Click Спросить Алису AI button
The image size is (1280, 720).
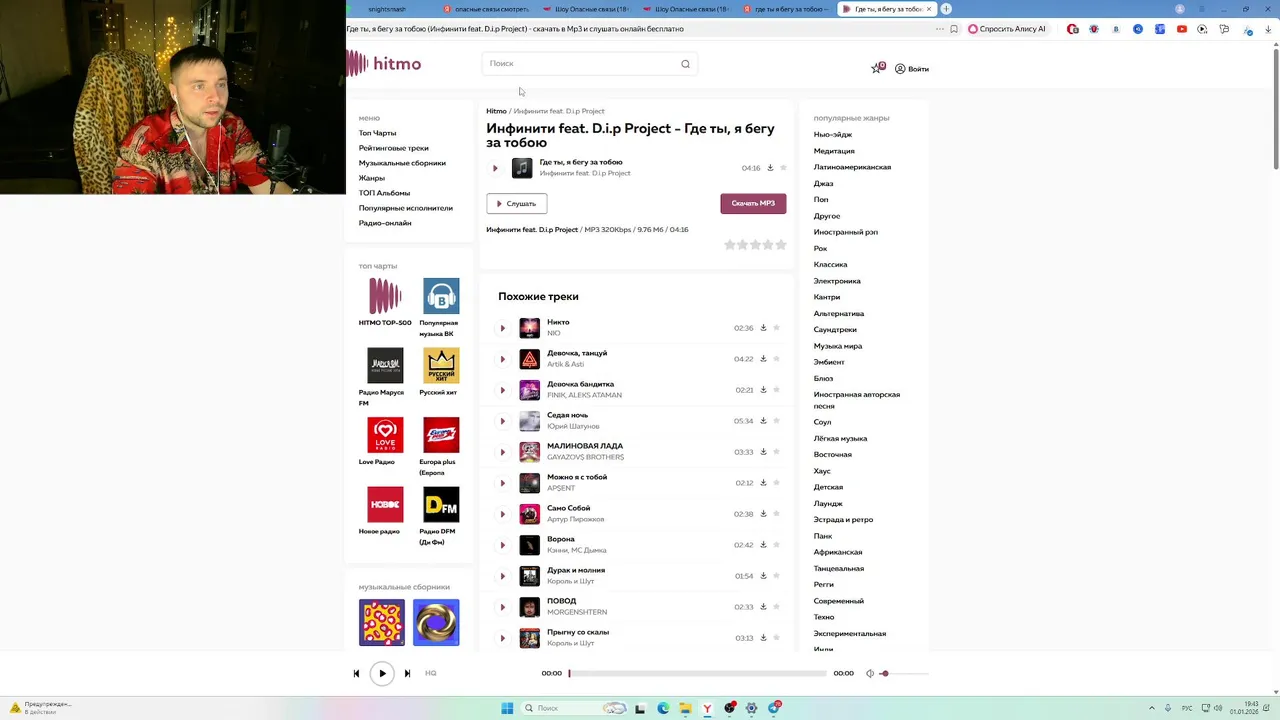pos(1007,29)
